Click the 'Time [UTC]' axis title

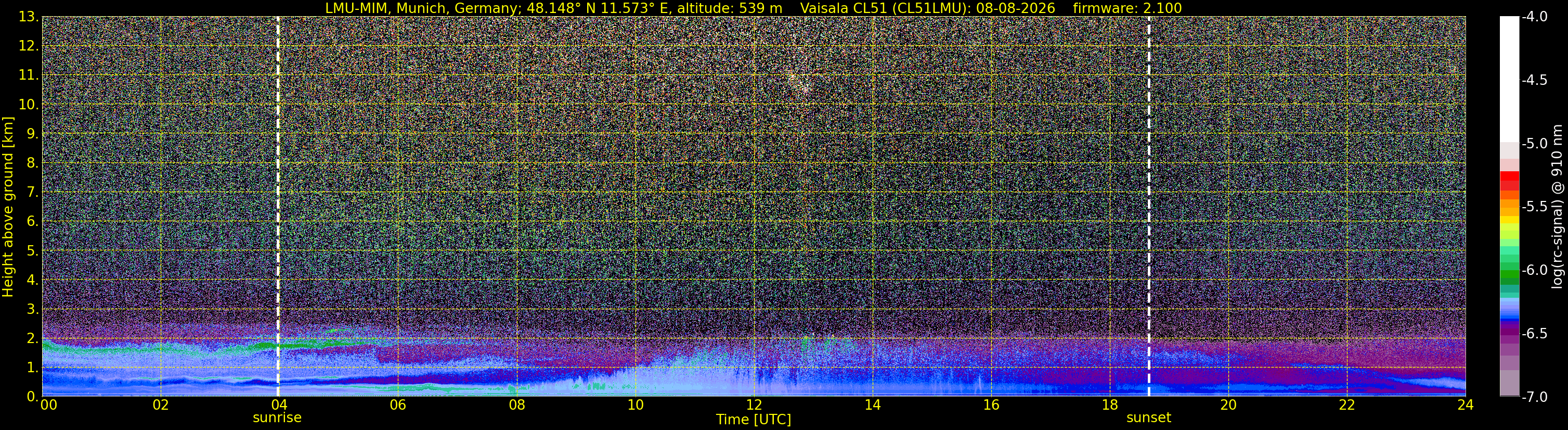[x=754, y=420]
